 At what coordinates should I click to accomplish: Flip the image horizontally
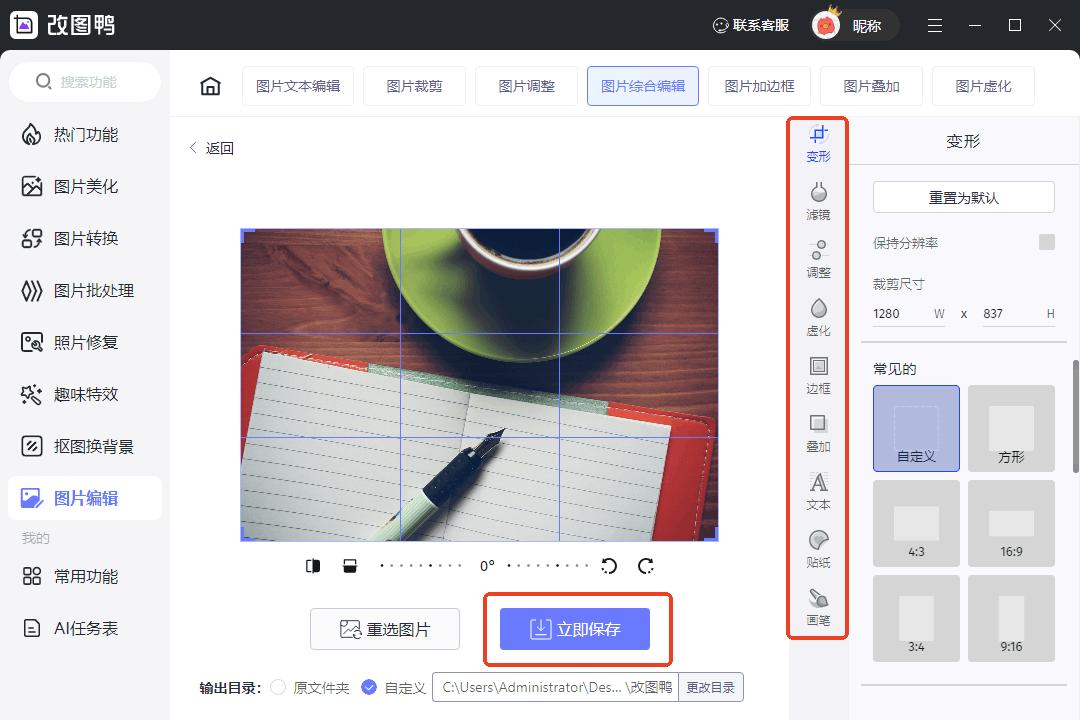pos(313,565)
